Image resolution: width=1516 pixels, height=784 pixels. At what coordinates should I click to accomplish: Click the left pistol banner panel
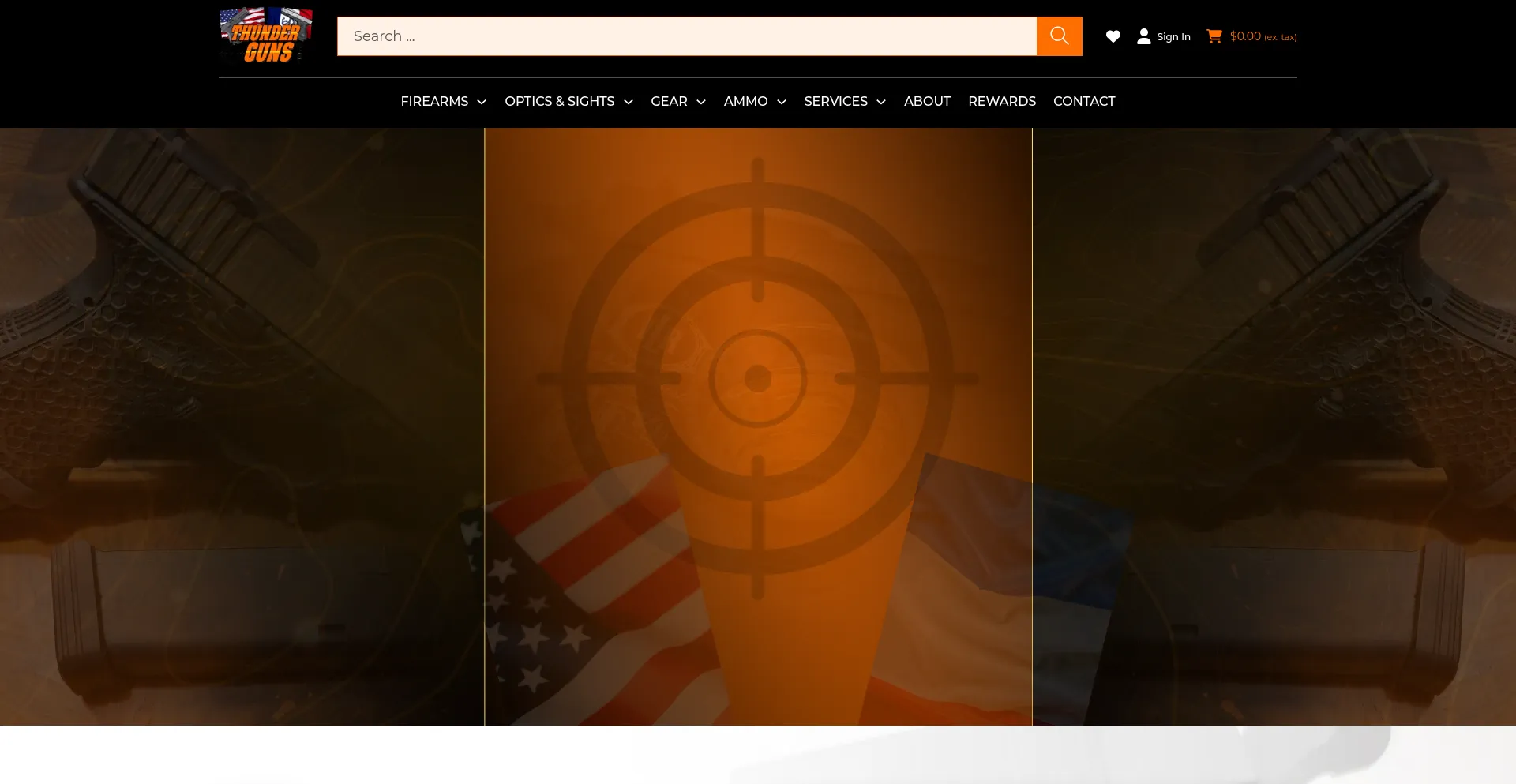pyautogui.click(x=242, y=426)
